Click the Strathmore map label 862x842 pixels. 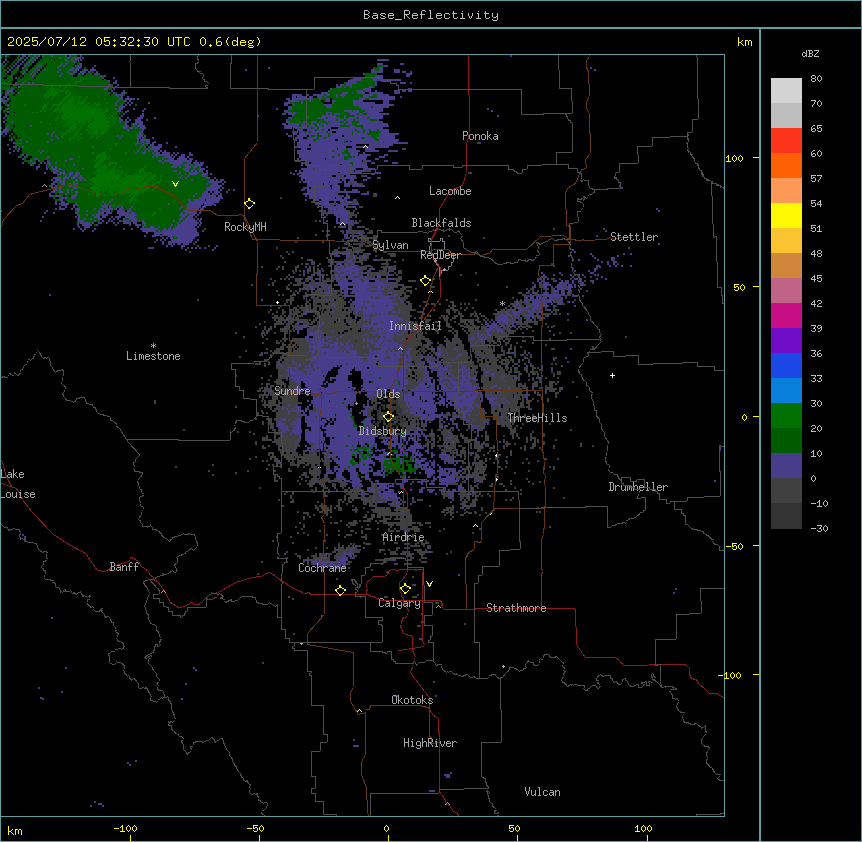point(516,608)
